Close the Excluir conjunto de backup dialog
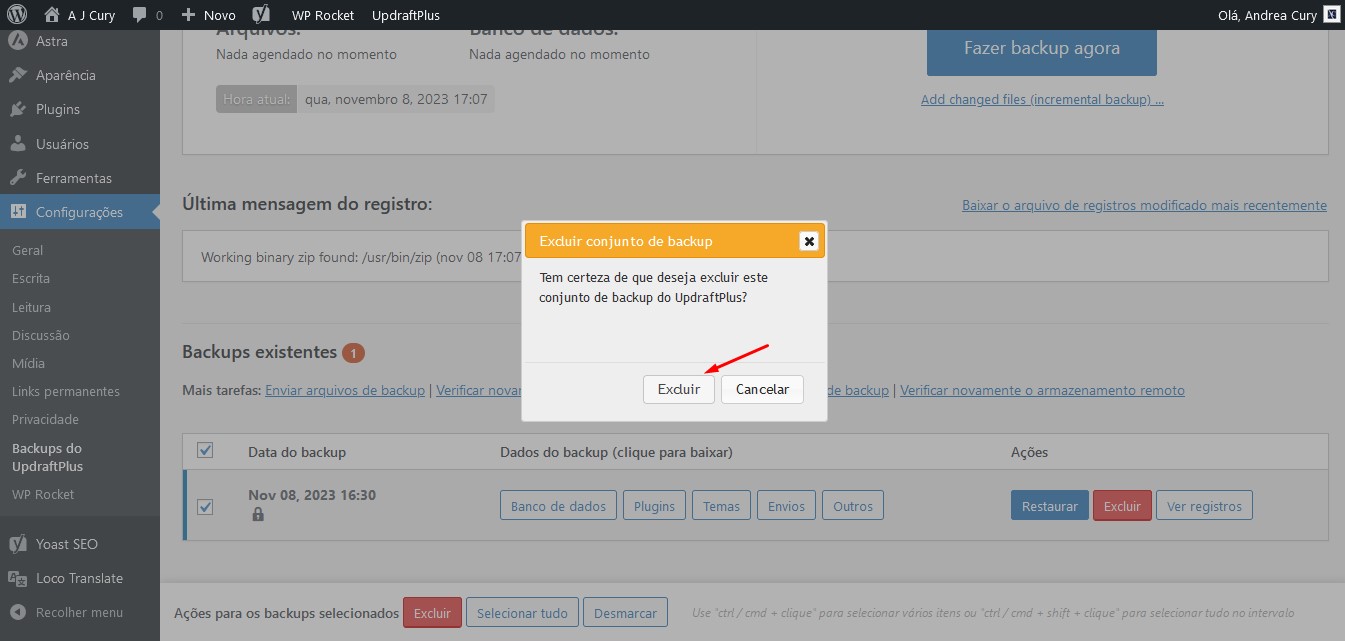The width and height of the screenshot is (1345, 641). (809, 241)
